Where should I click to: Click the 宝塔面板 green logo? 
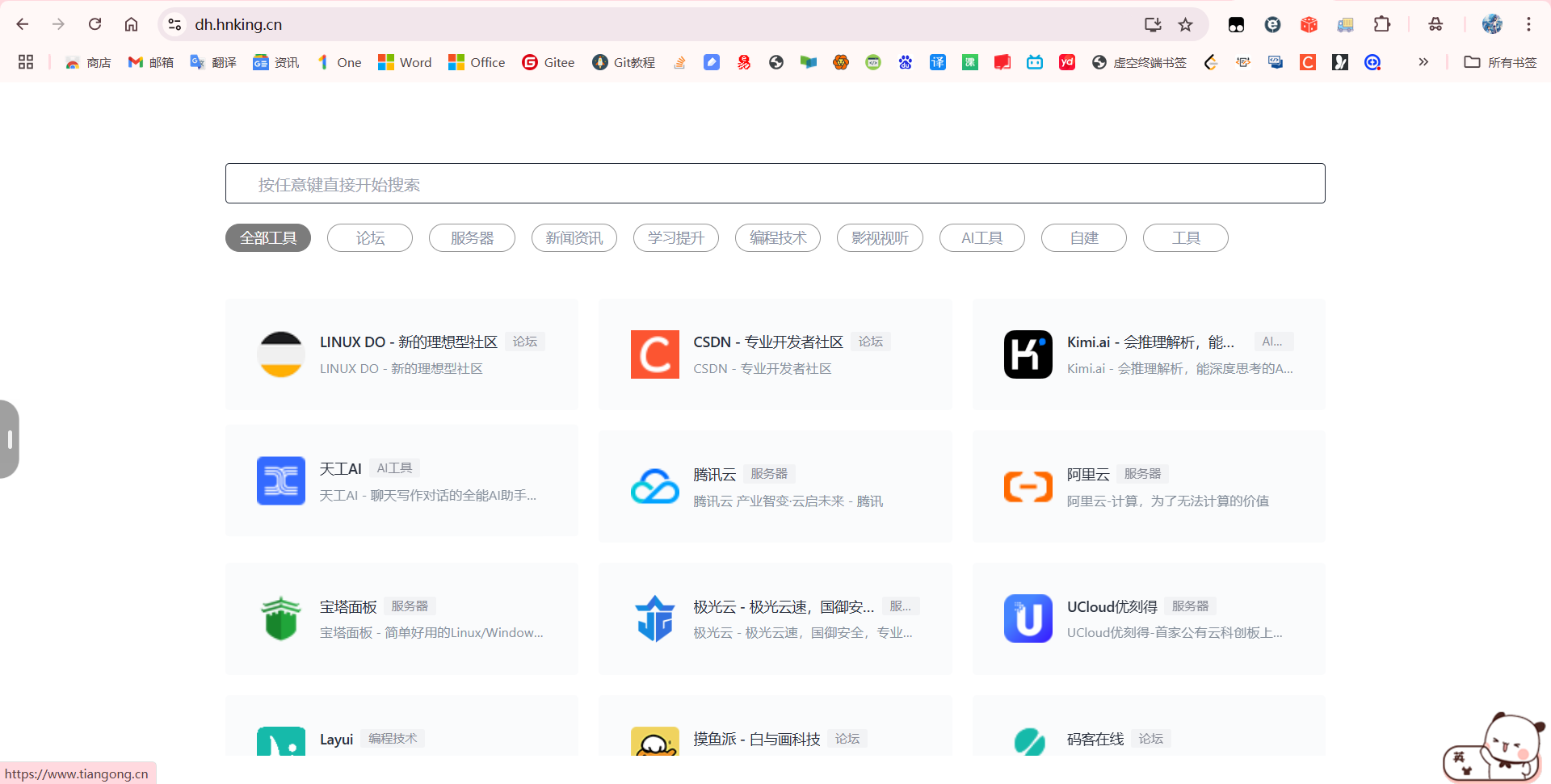pyautogui.click(x=281, y=618)
